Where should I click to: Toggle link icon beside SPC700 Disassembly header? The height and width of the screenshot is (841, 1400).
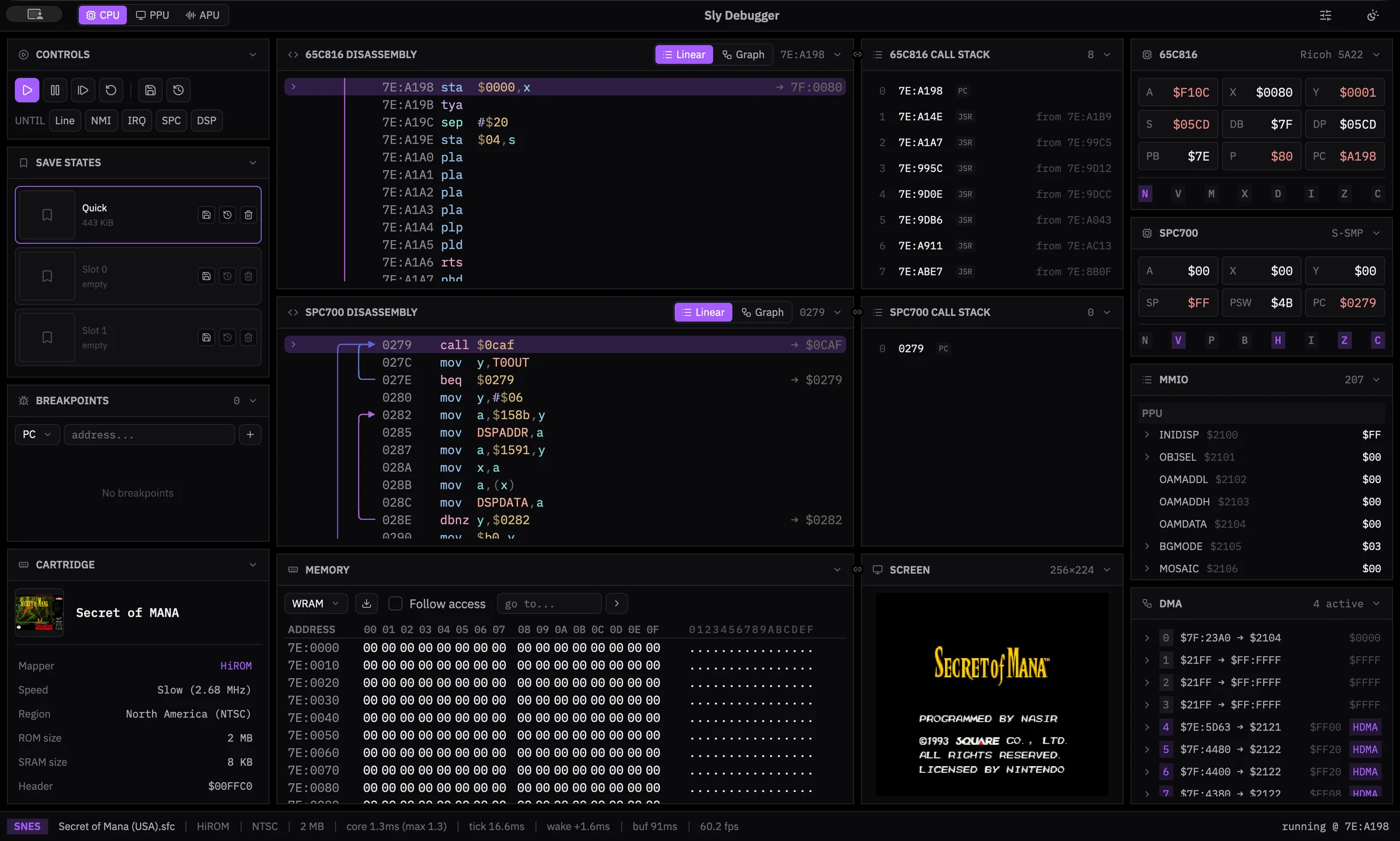coord(857,312)
